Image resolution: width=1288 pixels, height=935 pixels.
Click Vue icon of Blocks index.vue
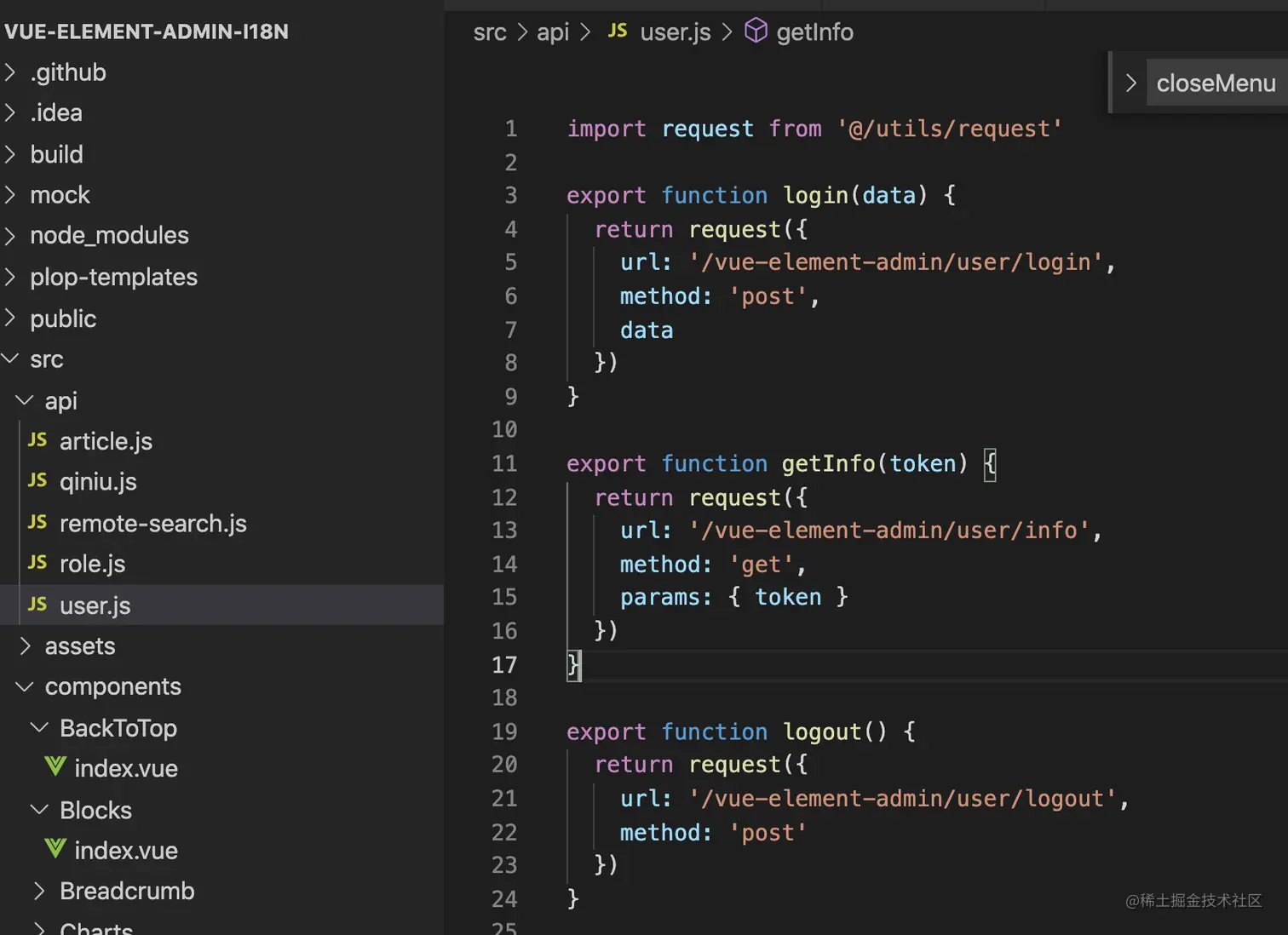point(55,848)
